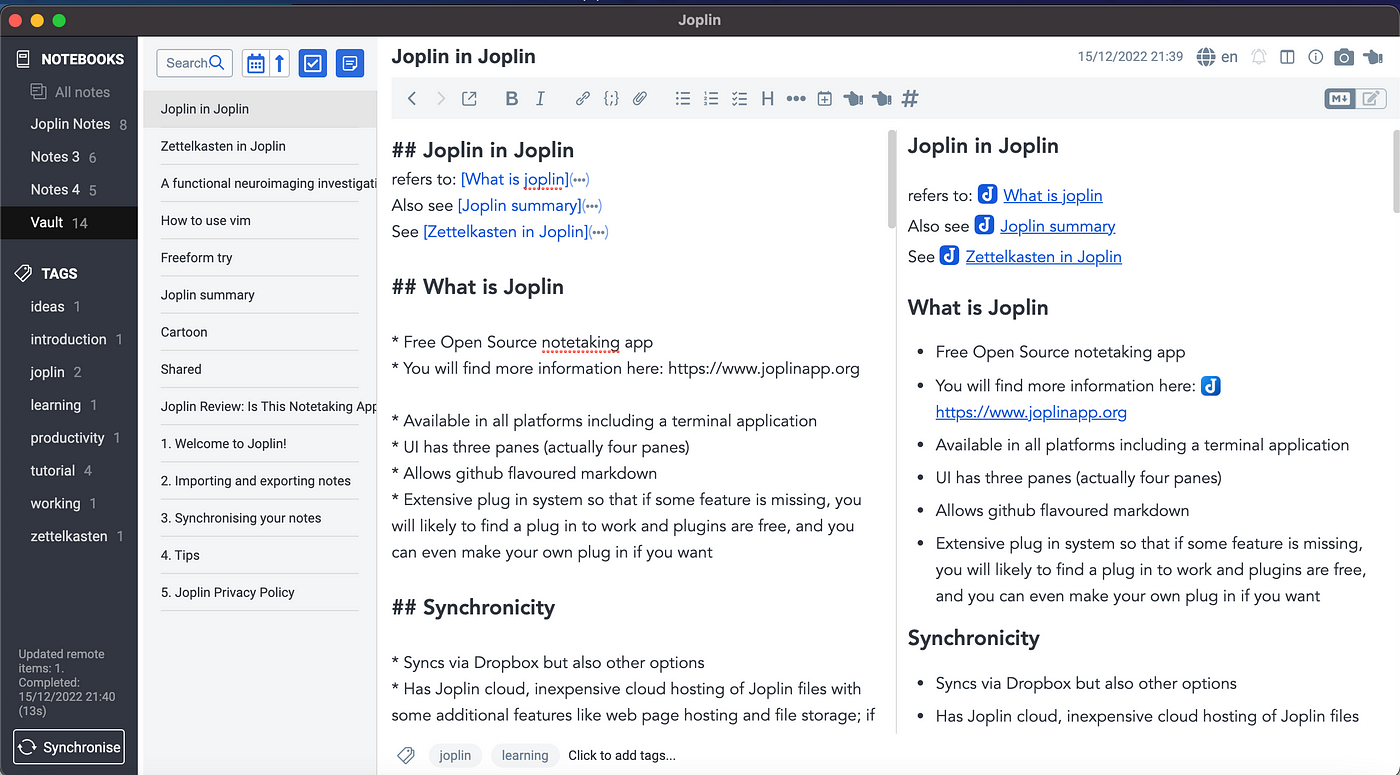Insert a checkbox list
This screenshot has height=775, width=1400.
click(739, 98)
